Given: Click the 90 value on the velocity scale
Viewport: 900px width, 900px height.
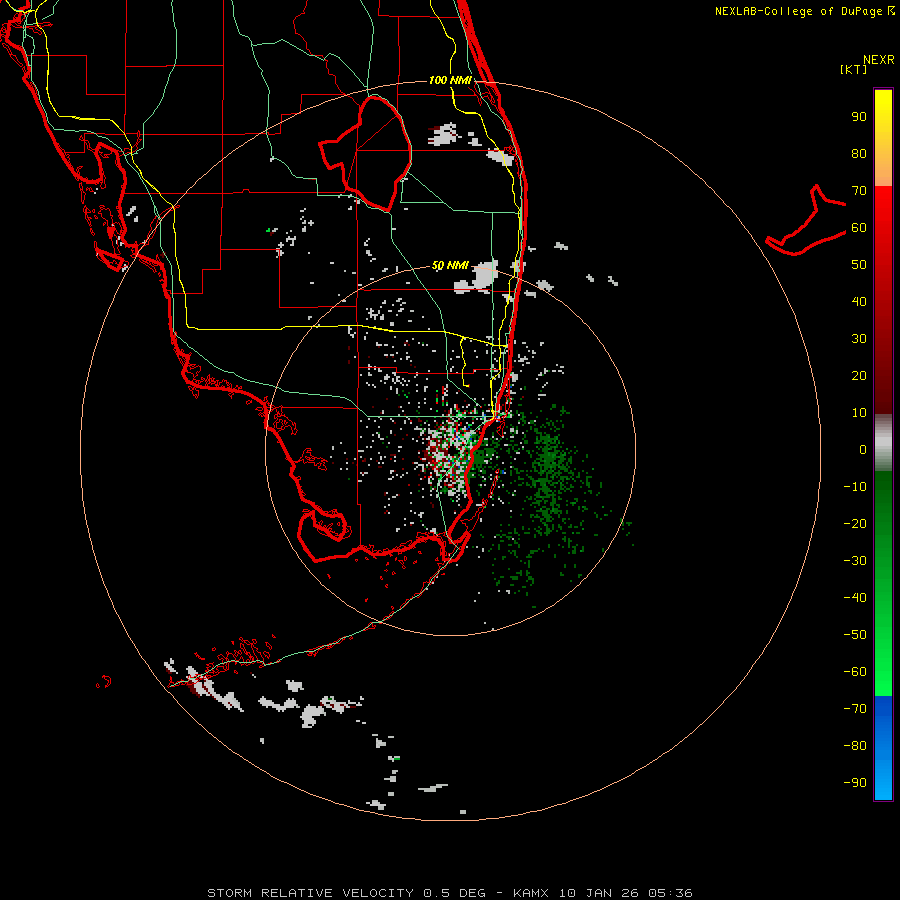Looking at the screenshot, I should [x=859, y=117].
